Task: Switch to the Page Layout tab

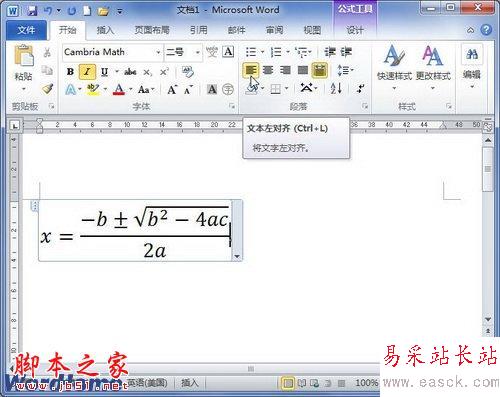Action: click(152, 30)
